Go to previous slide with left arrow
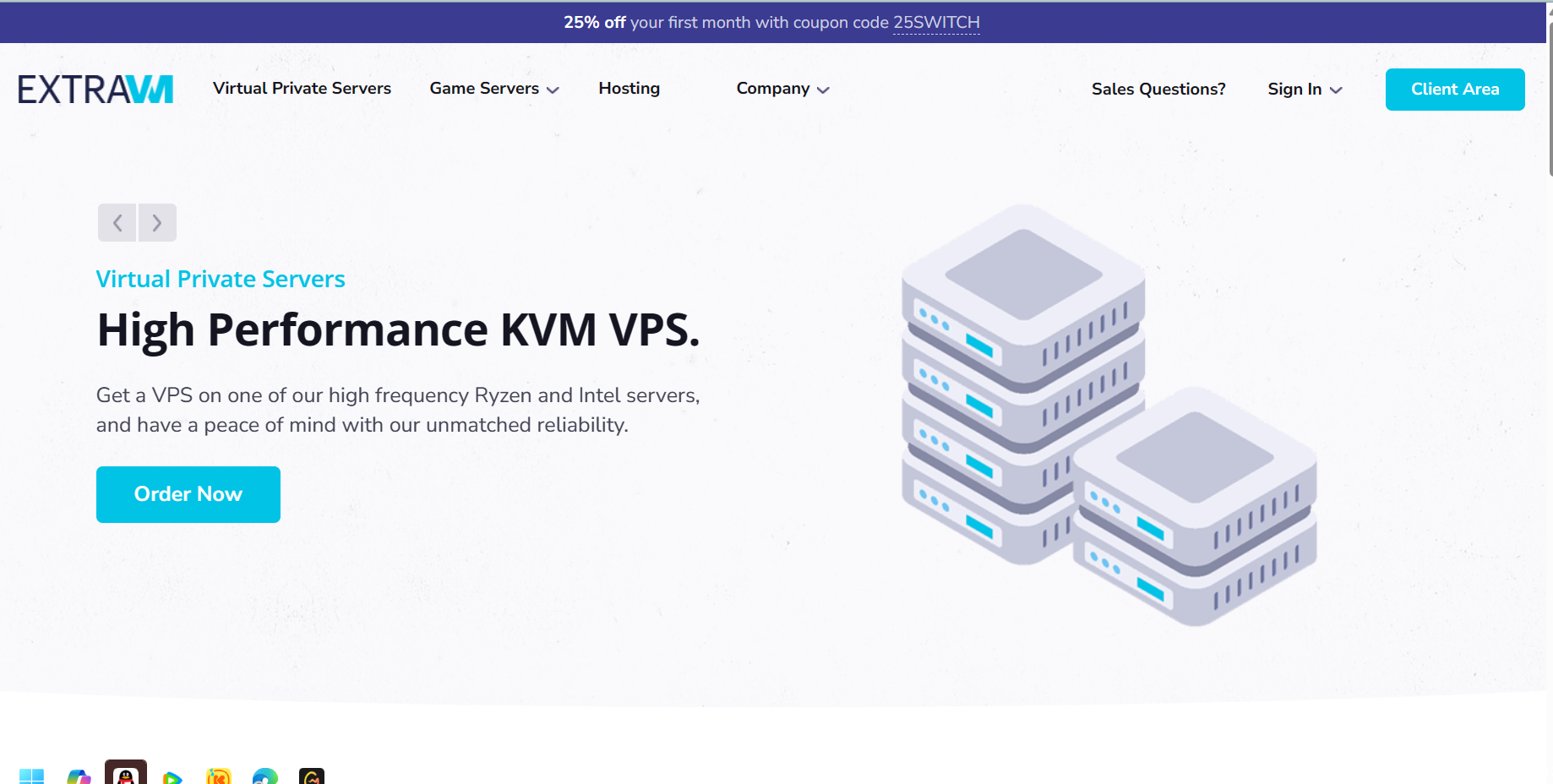Image resolution: width=1553 pixels, height=784 pixels. click(117, 223)
